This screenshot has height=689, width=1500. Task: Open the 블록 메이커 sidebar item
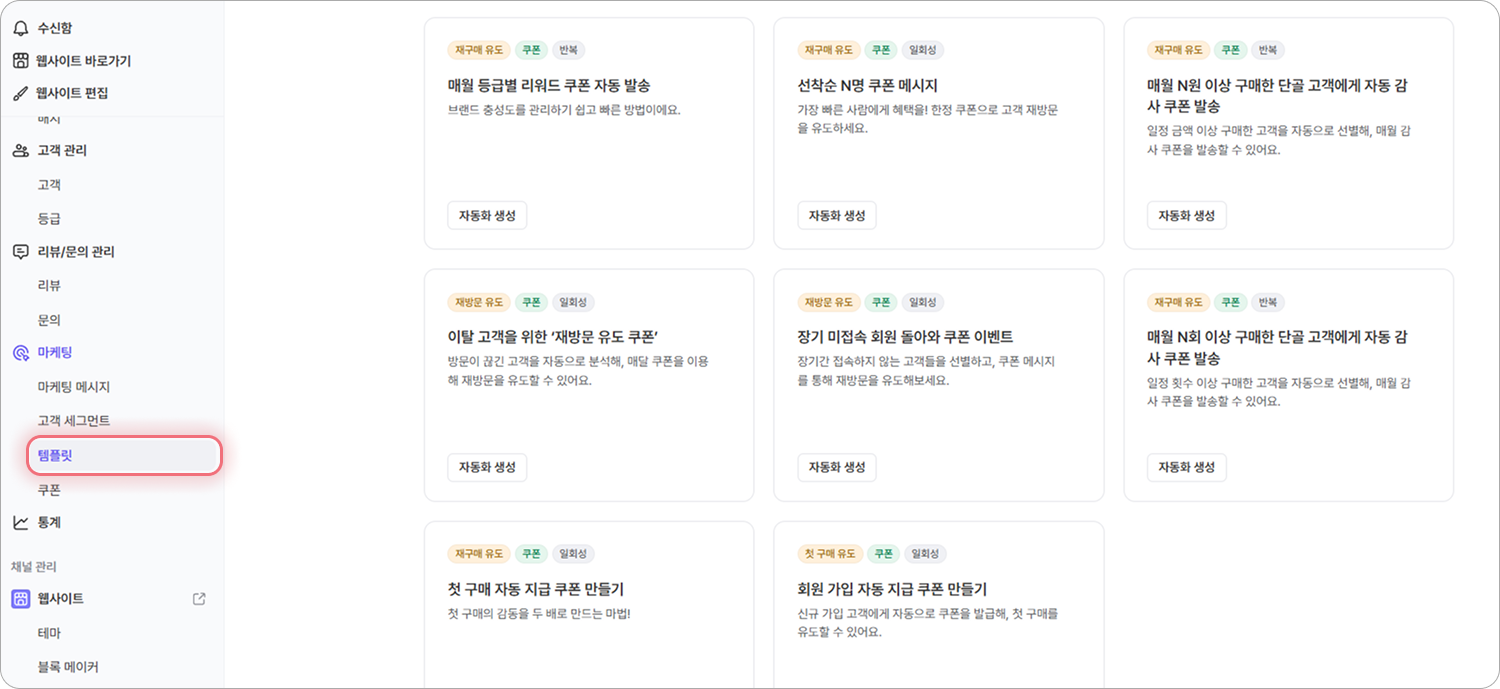(68, 667)
